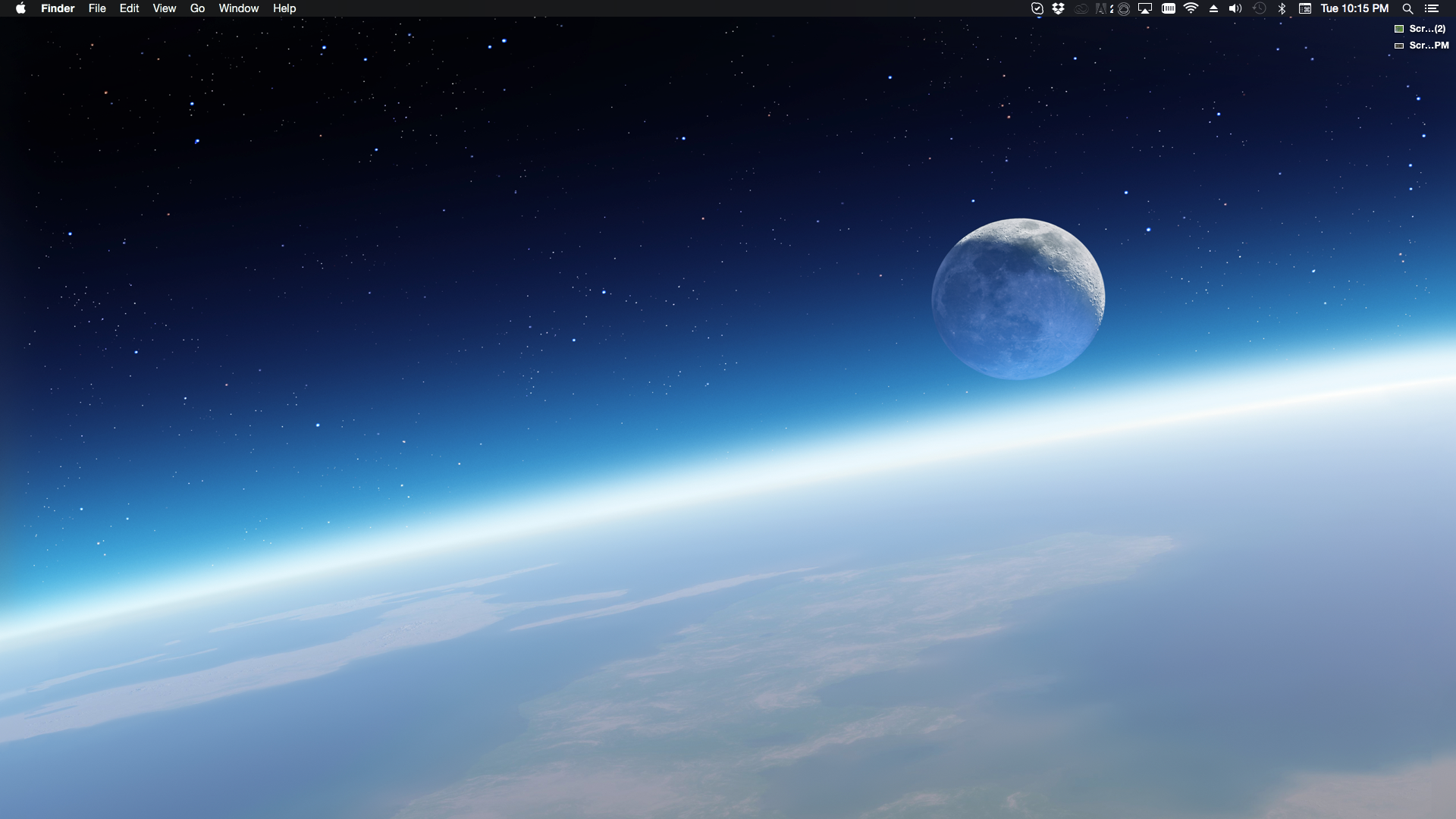This screenshot has width=1456, height=819.
Task: Open the File menu
Action: pos(97,8)
